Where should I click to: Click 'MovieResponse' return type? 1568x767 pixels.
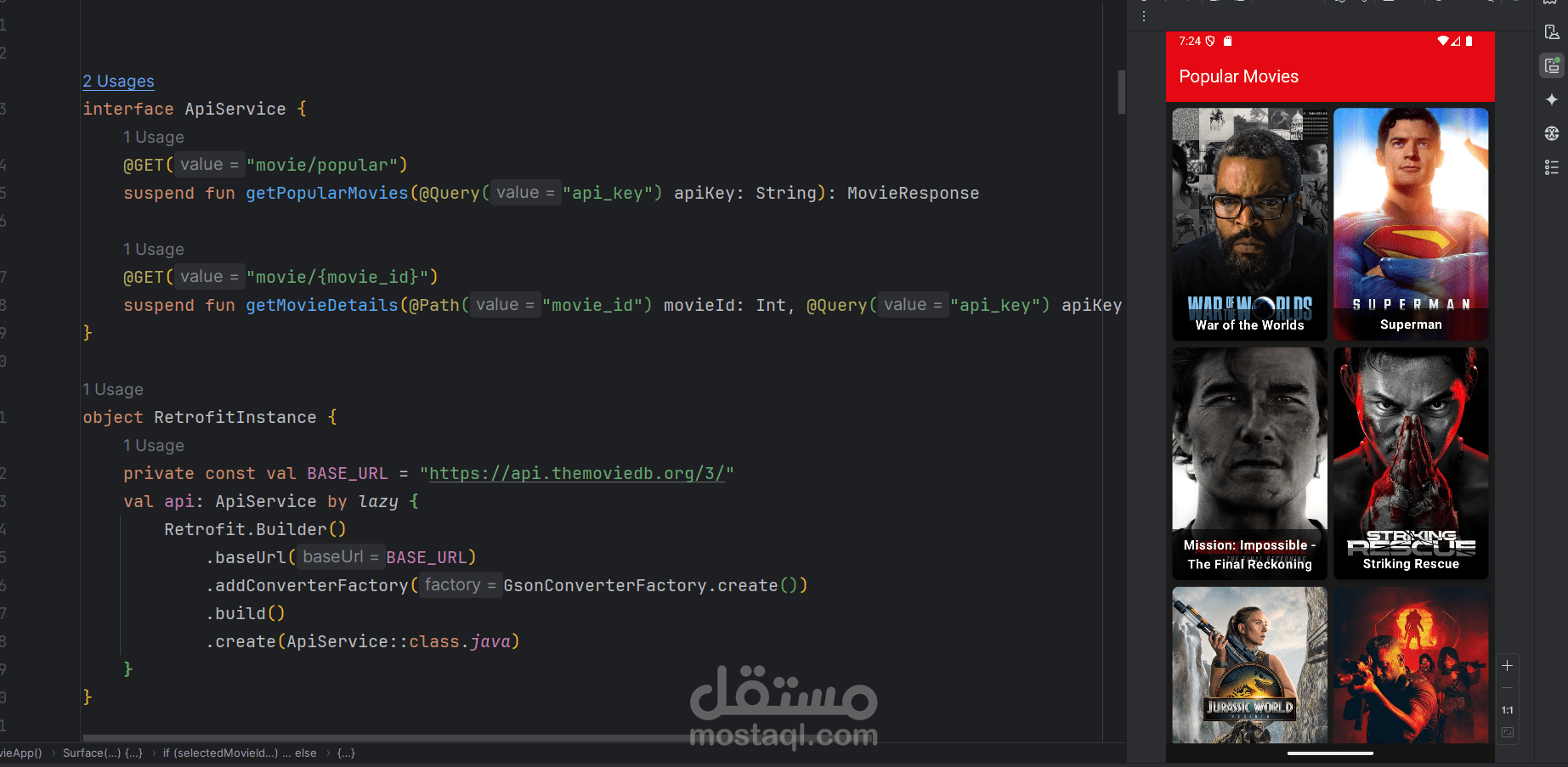click(913, 193)
